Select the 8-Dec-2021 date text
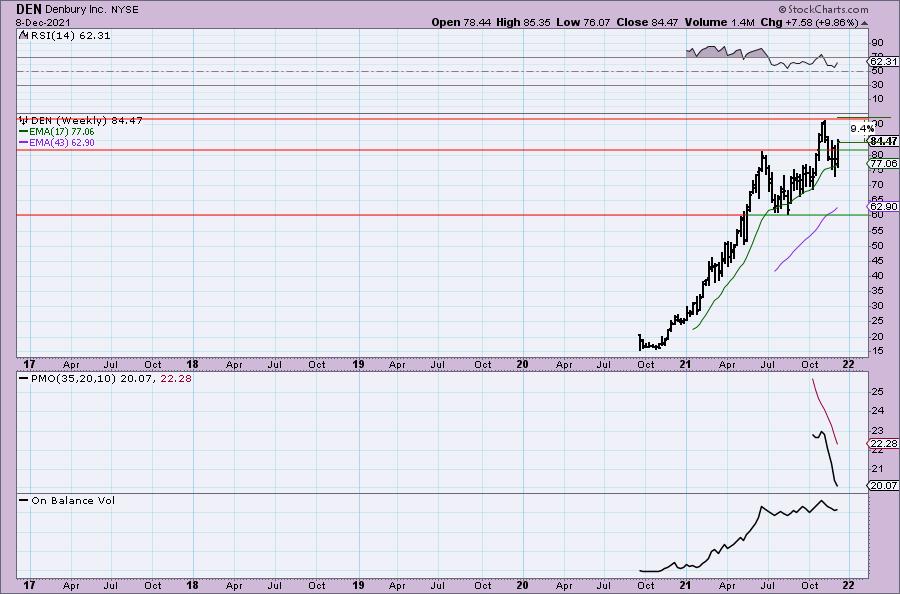Viewport: 900px width, 594px height. (x=43, y=22)
